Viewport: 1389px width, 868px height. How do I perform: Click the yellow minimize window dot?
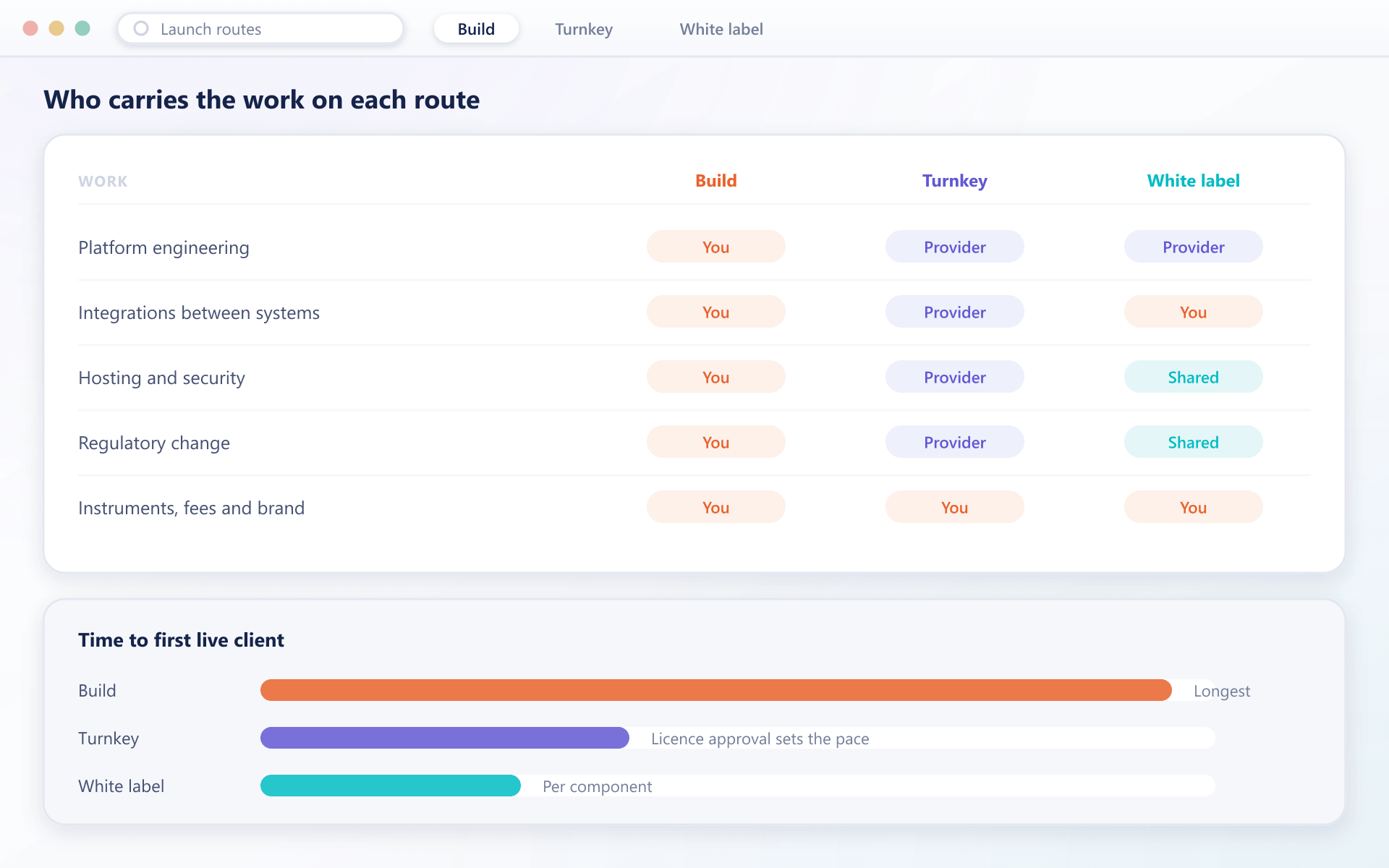(56, 28)
